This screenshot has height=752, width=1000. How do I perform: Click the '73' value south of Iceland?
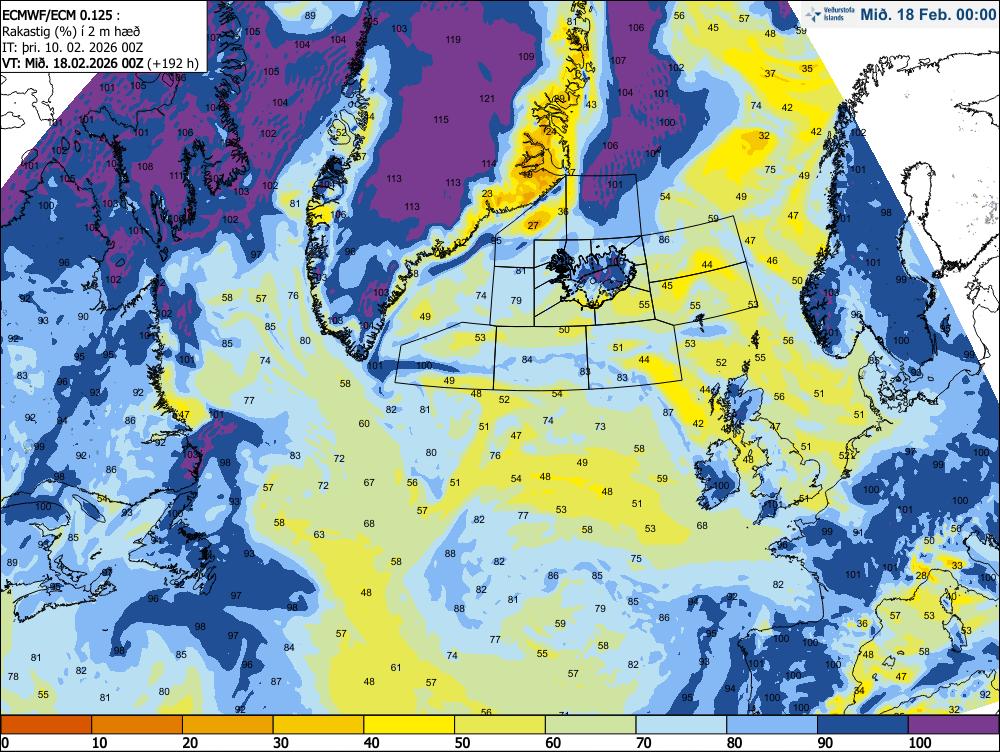(x=600, y=426)
